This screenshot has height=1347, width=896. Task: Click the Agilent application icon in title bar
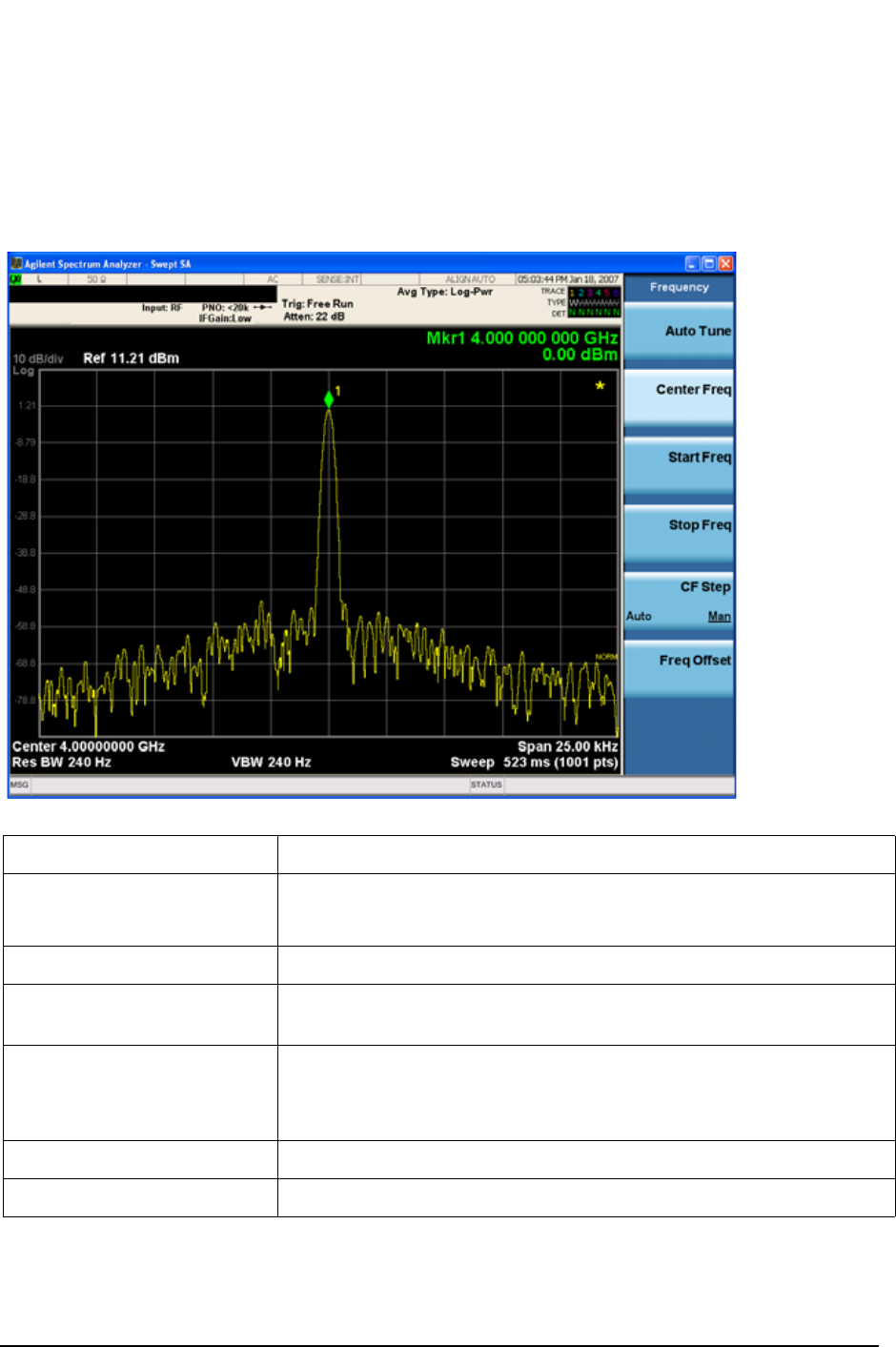[16, 264]
